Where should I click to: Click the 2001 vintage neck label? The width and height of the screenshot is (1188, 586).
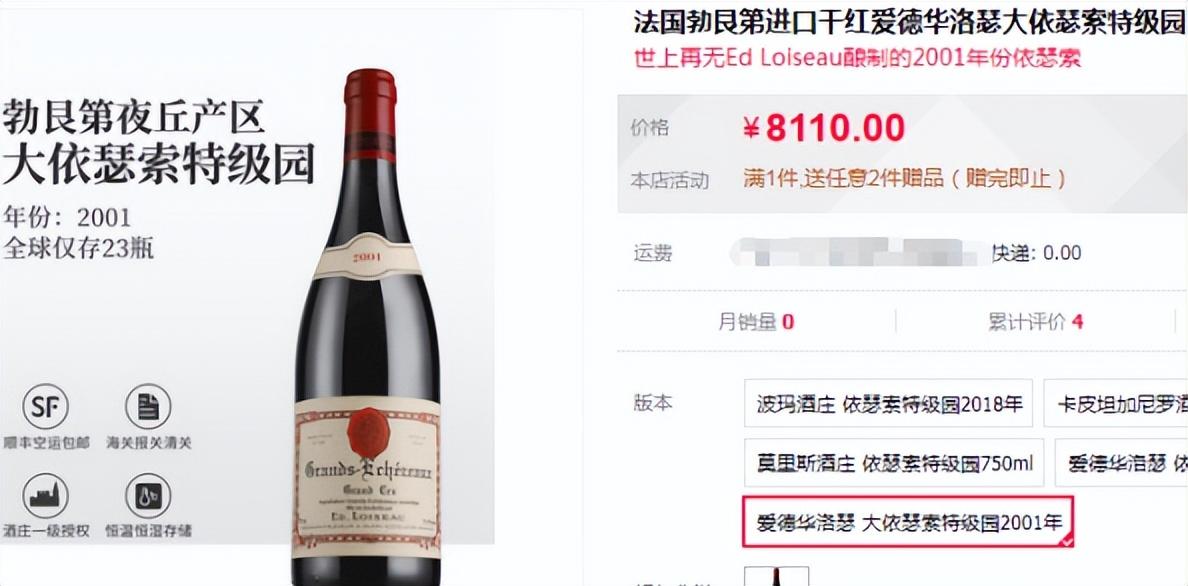pos(367,257)
